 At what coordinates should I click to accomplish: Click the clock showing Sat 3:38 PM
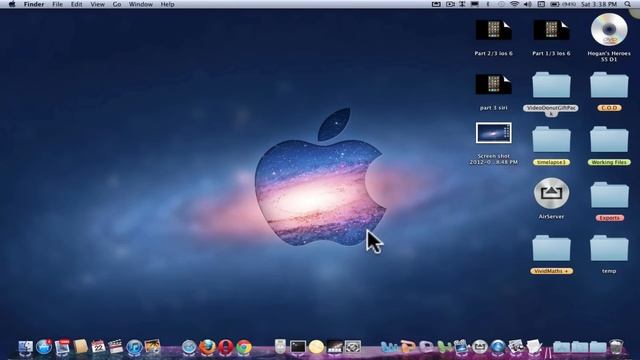click(x=599, y=4)
